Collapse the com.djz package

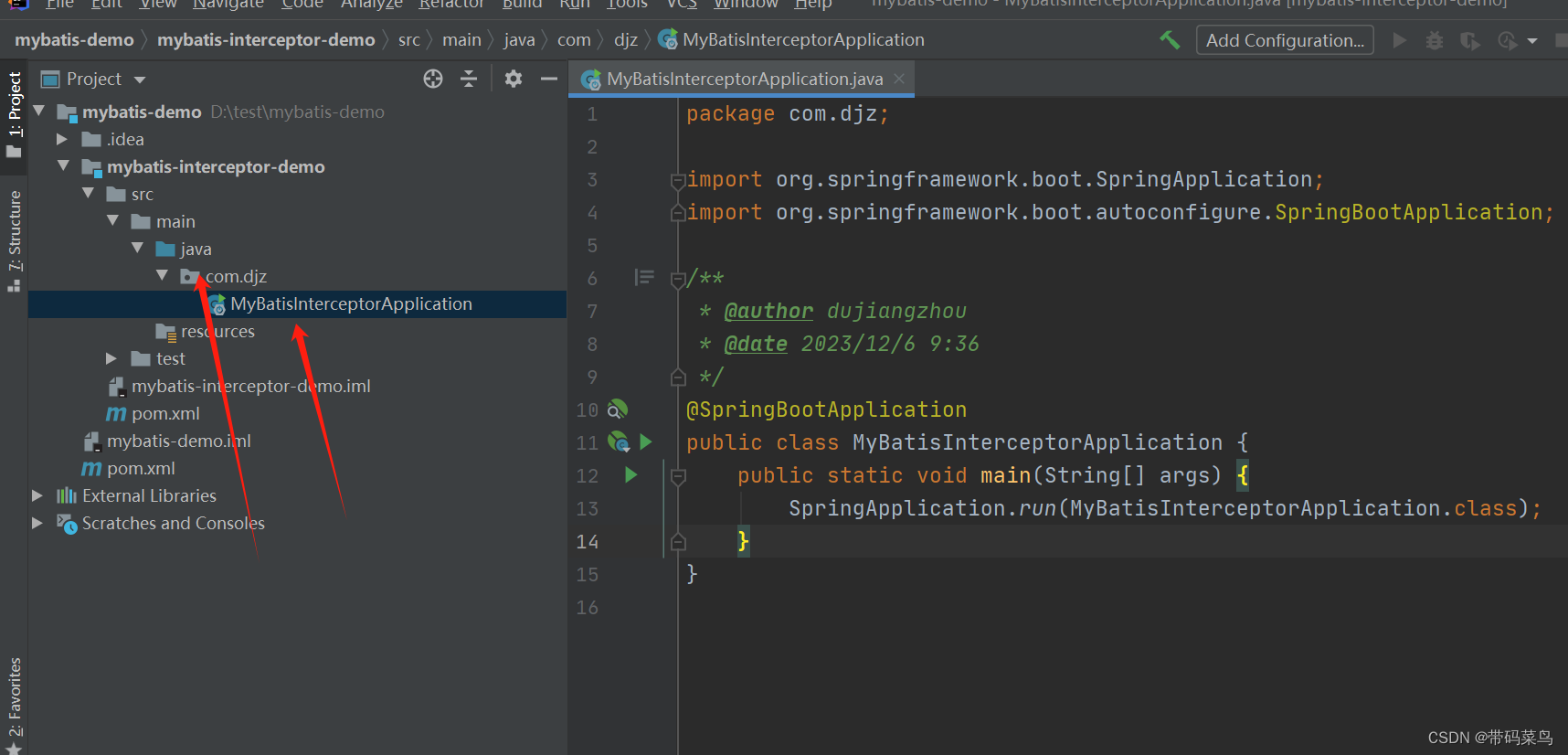point(163,275)
